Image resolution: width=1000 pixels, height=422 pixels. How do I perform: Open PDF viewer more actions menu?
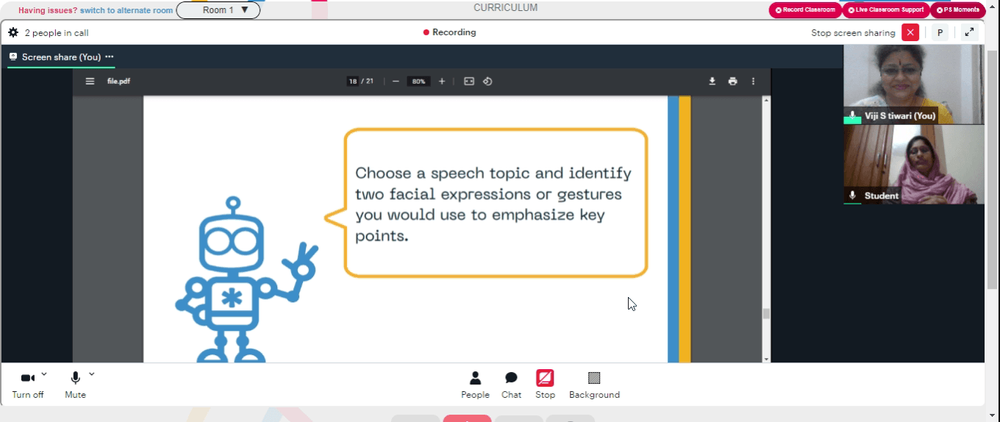coord(753,82)
